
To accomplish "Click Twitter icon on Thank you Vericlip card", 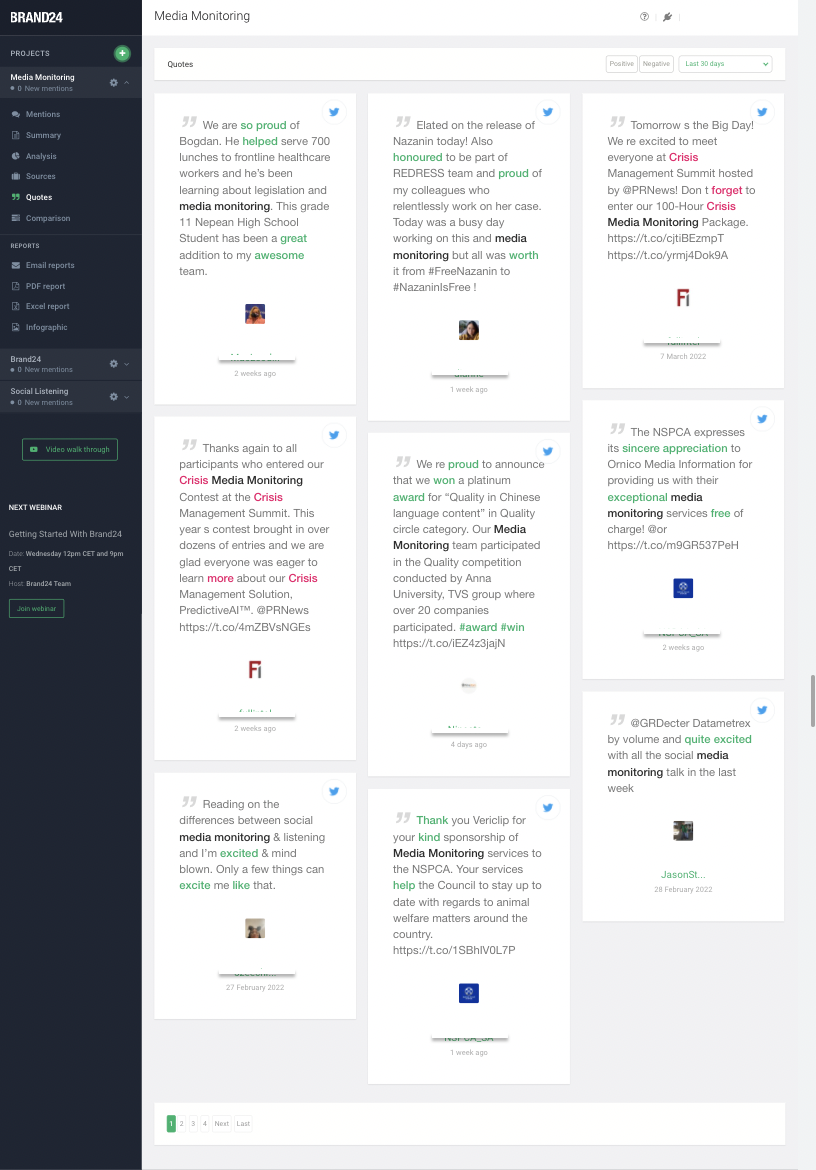I will [x=548, y=807].
